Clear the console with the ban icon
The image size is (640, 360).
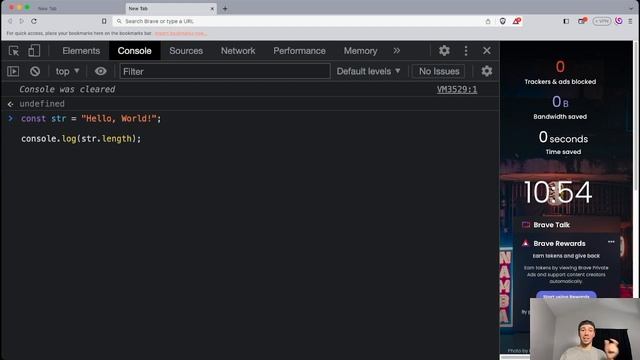[x=35, y=71]
